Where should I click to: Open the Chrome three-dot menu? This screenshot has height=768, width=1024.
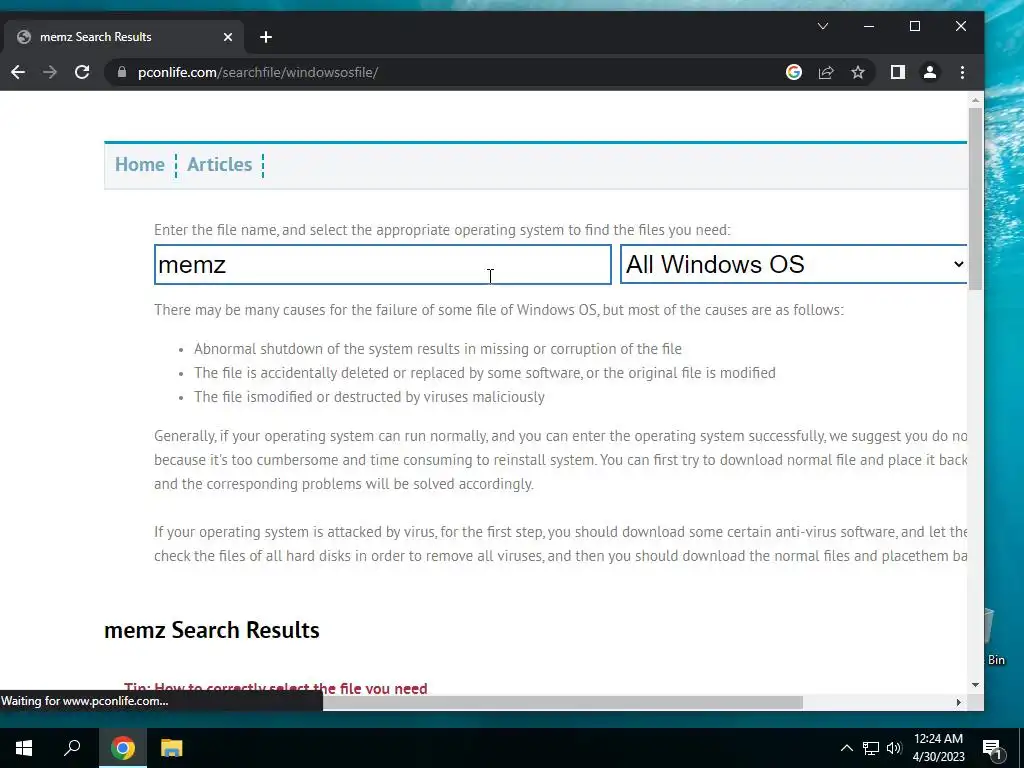962,72
